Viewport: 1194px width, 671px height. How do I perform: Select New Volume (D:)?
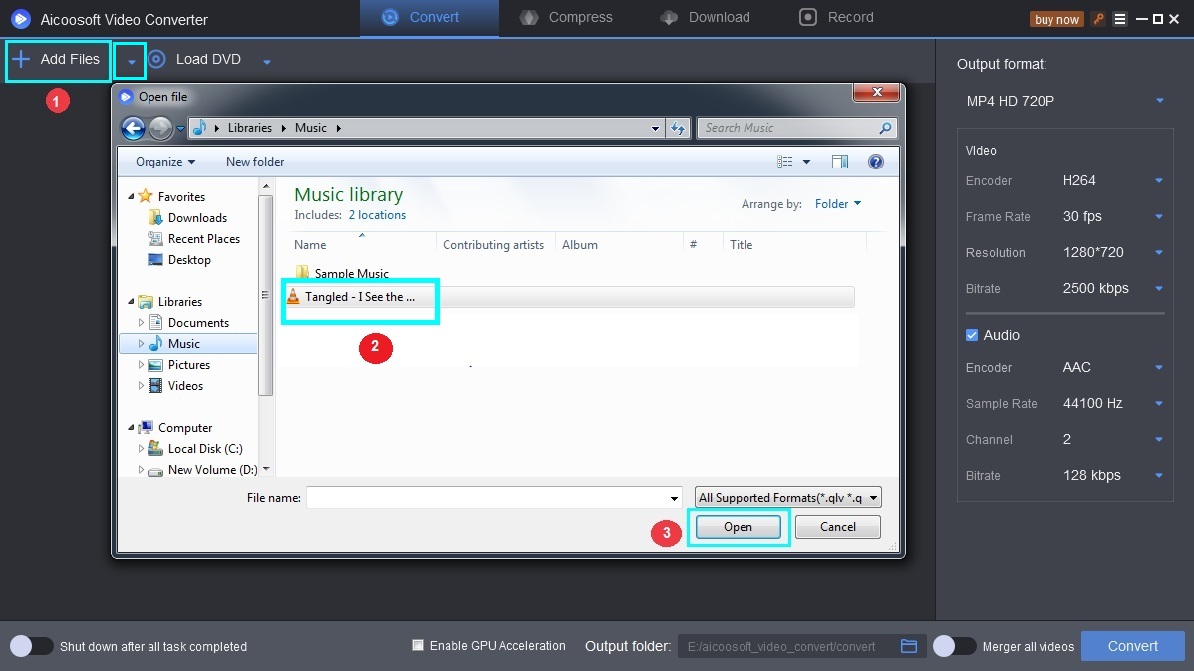[x=212, y=470]
